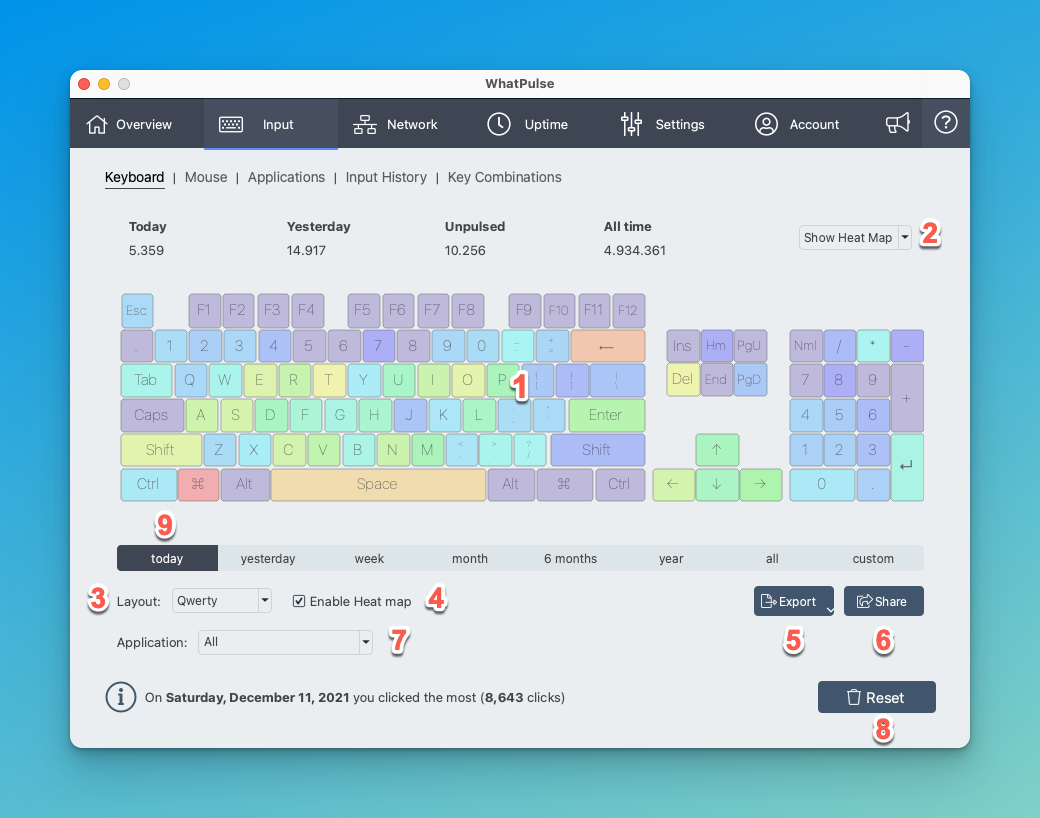Click the Esc key on heat map

point(137,310)
